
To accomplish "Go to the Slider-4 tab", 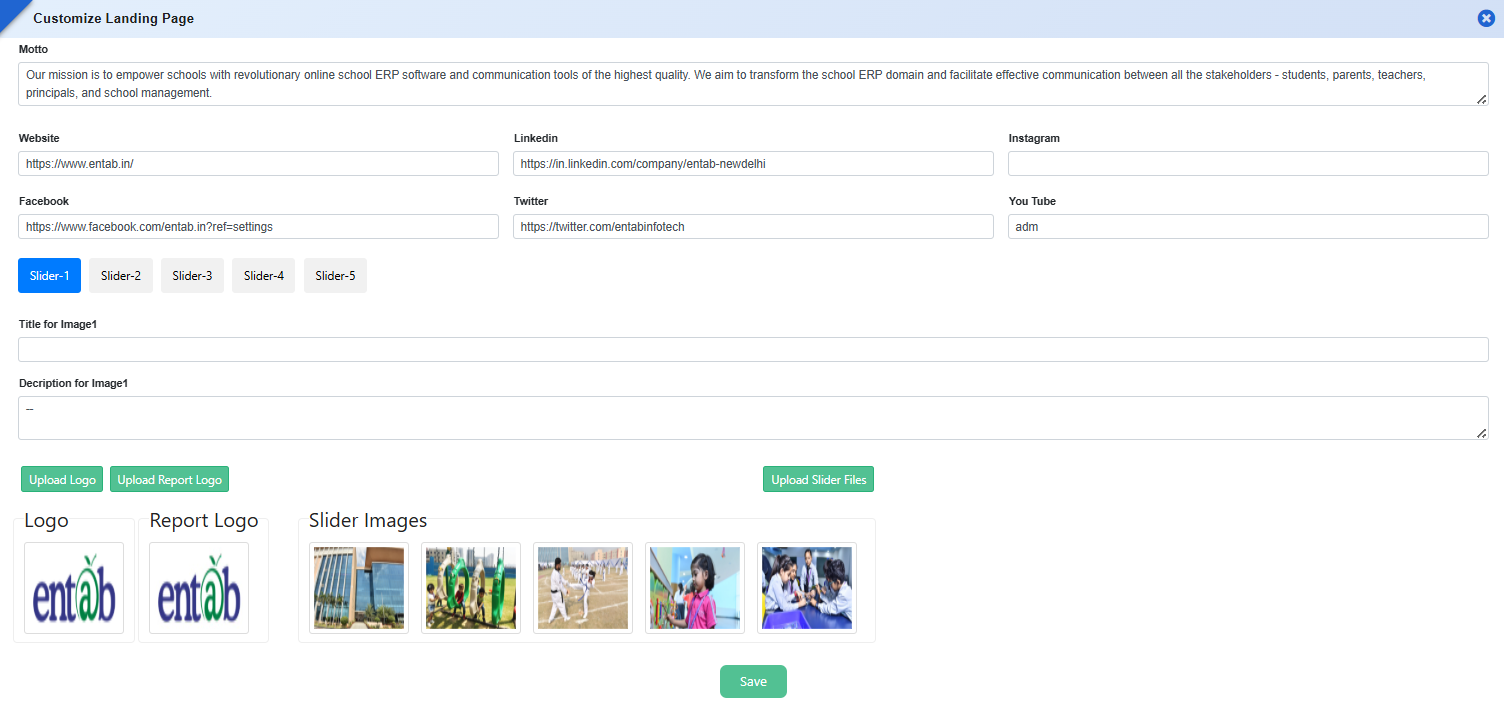I will [x=264, y=276].
